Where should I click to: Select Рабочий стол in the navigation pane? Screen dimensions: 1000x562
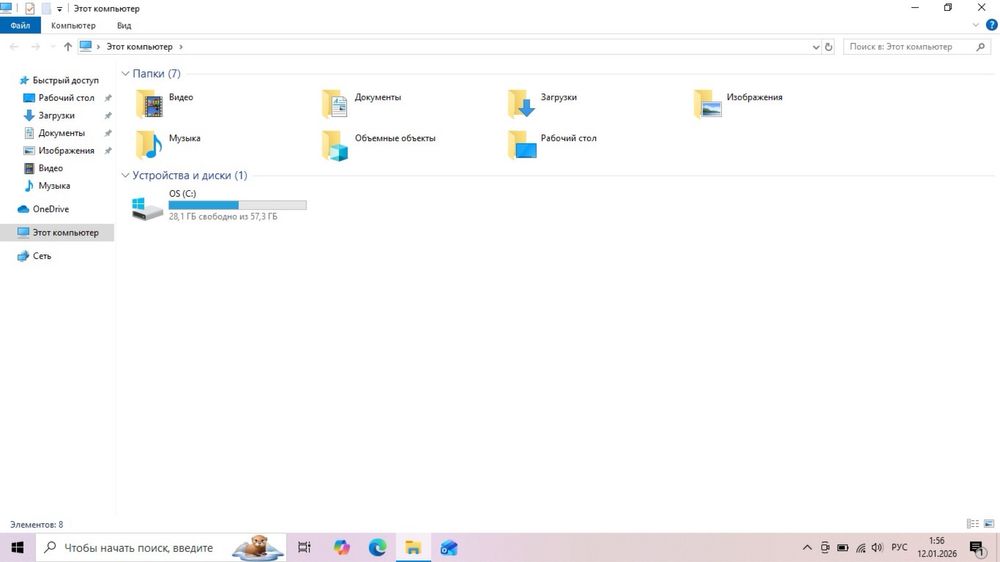coord(64,98)
